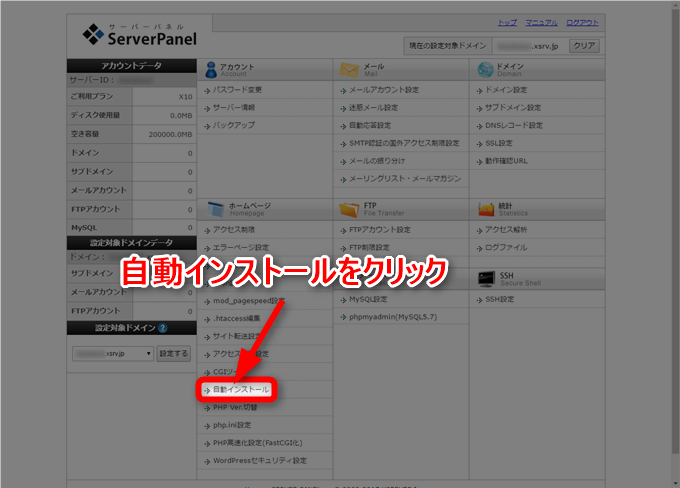Viewport: 680px width, 488px height.
Task: Open MySQL設定
Action: click(x=368, y=299)
